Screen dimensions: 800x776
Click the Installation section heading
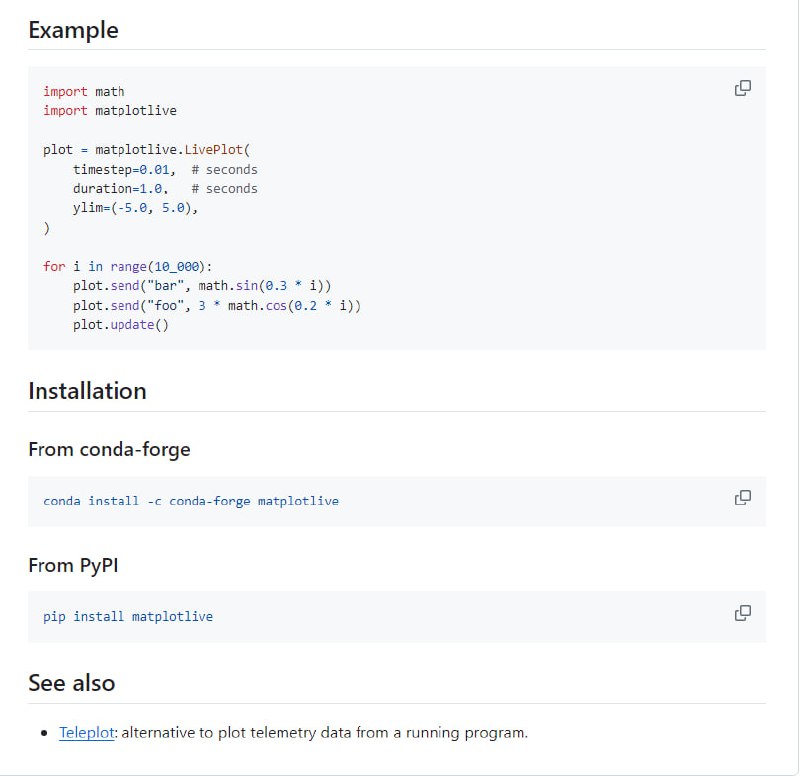(87, 391)
